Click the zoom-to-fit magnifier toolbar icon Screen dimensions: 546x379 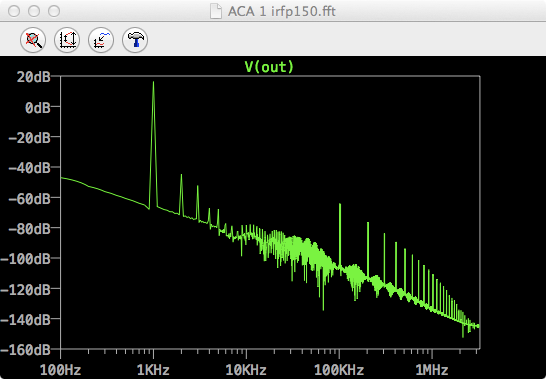[33, 40]
